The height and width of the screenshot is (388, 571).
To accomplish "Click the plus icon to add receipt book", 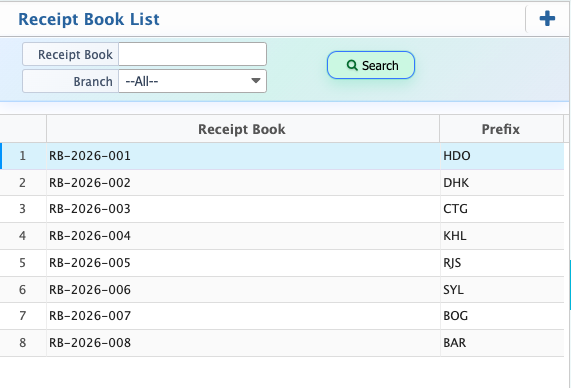I will point(547,19).
